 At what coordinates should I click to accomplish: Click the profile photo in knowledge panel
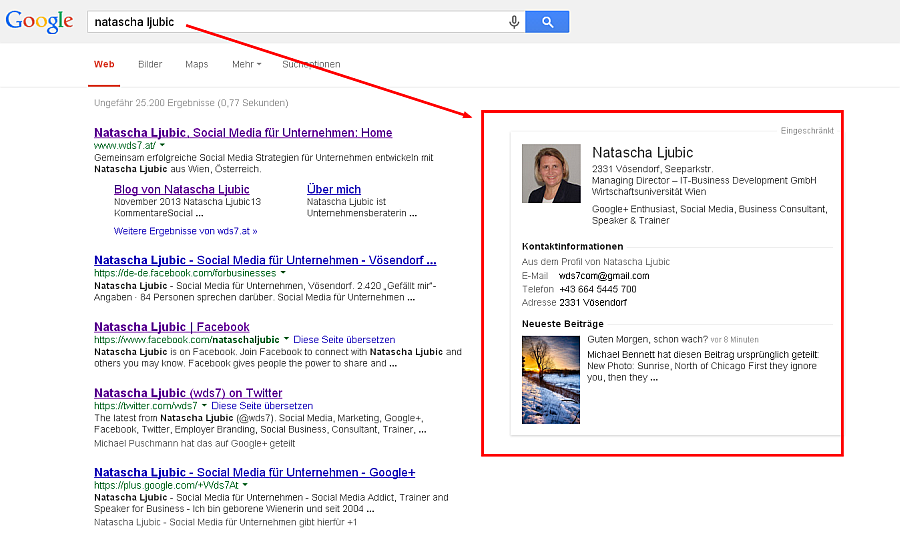click(x=551, y=174)
